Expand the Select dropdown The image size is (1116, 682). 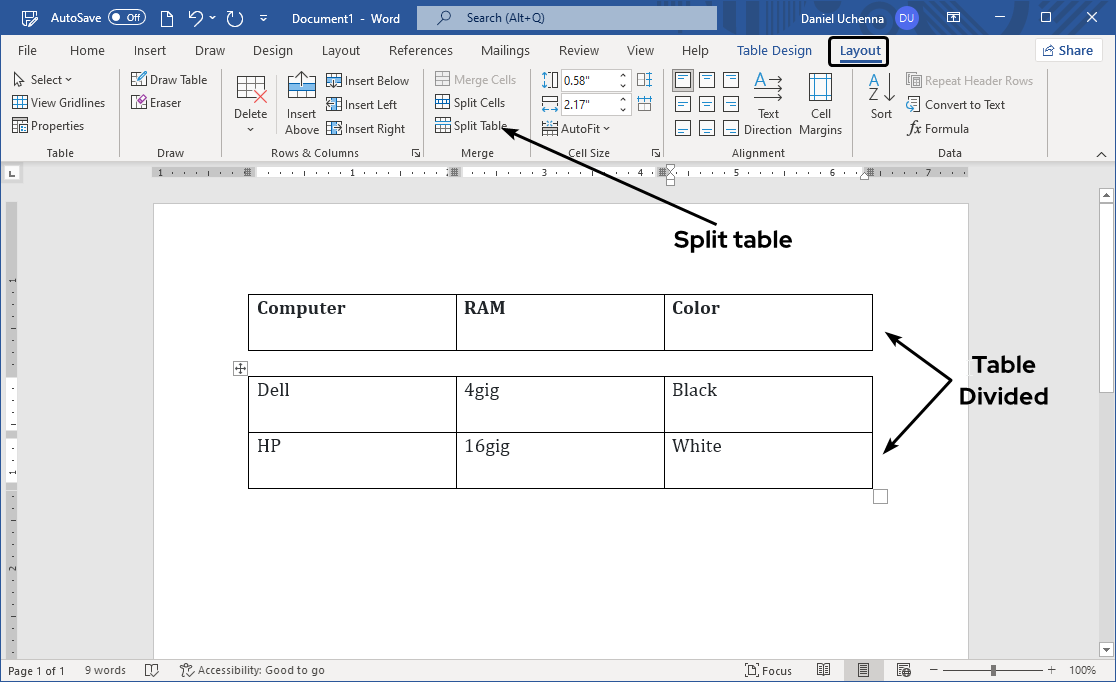coord(44,79)
